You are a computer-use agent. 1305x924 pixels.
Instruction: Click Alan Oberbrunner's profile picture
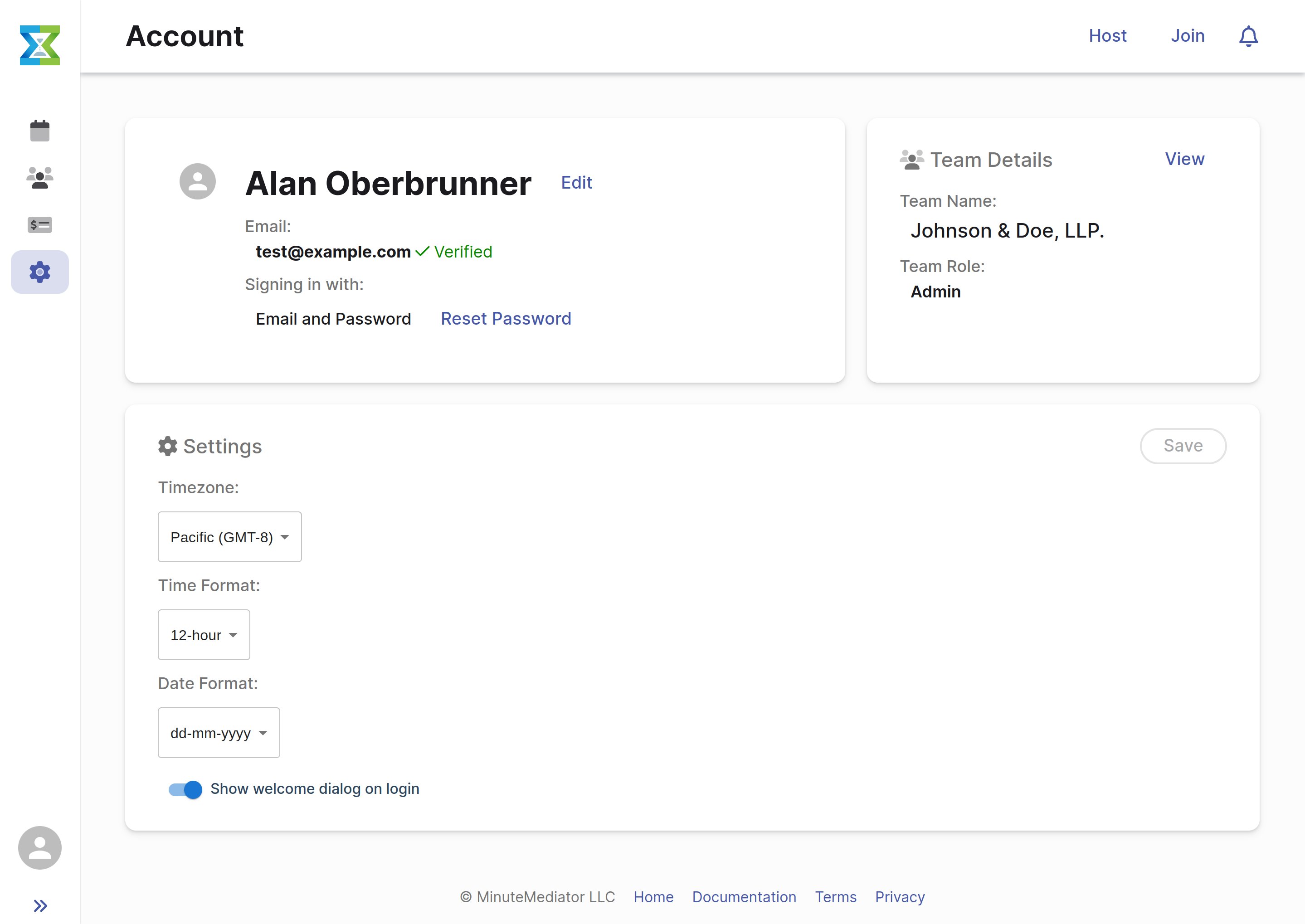coord(197,181)
